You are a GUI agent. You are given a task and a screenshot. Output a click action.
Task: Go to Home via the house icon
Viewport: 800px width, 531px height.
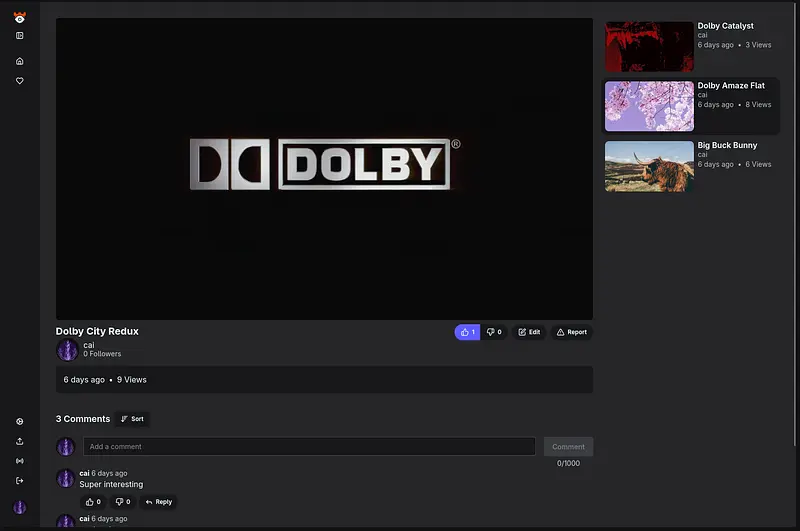(19, 61)
